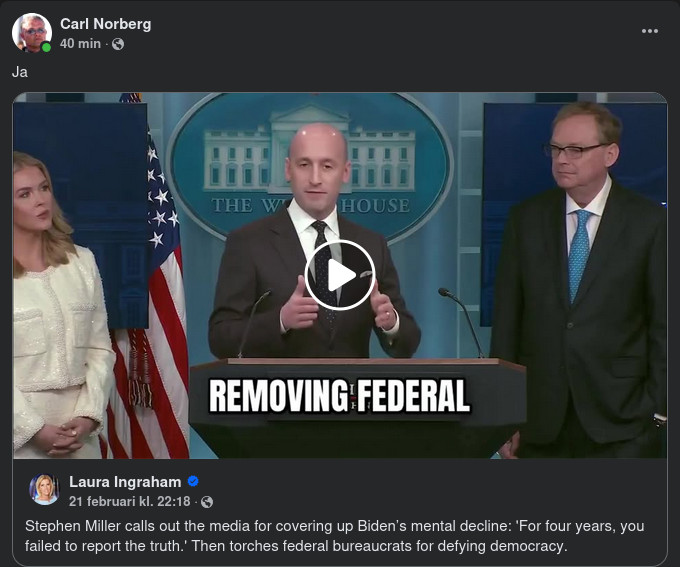The height and width of the screenshot is (567, 680).
Task: Click the 'Ja' post text
Action: coord(20,72)
